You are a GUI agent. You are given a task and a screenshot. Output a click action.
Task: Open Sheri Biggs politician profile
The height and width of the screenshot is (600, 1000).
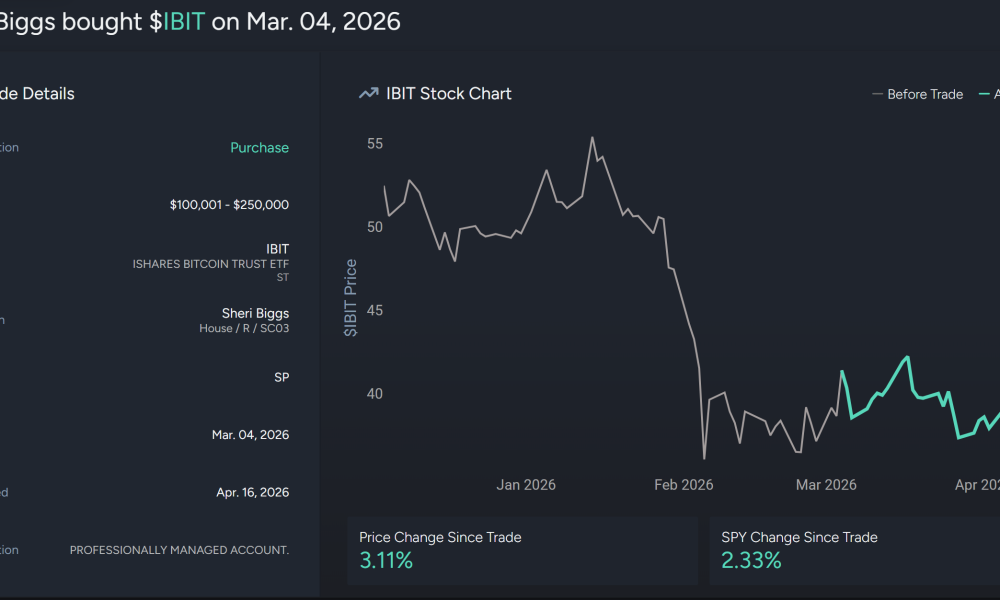(x=256, y=313)
